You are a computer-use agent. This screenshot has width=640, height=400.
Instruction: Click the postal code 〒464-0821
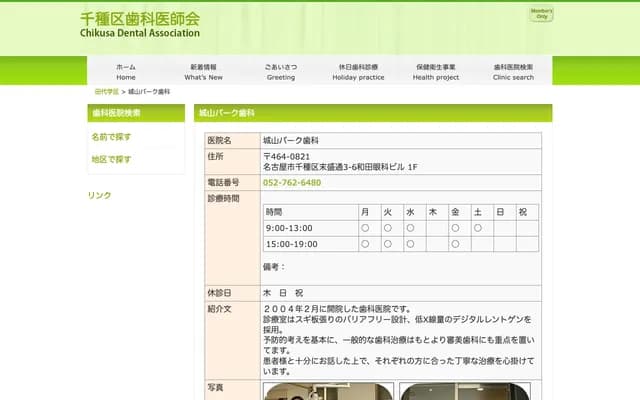click(287, 157)
